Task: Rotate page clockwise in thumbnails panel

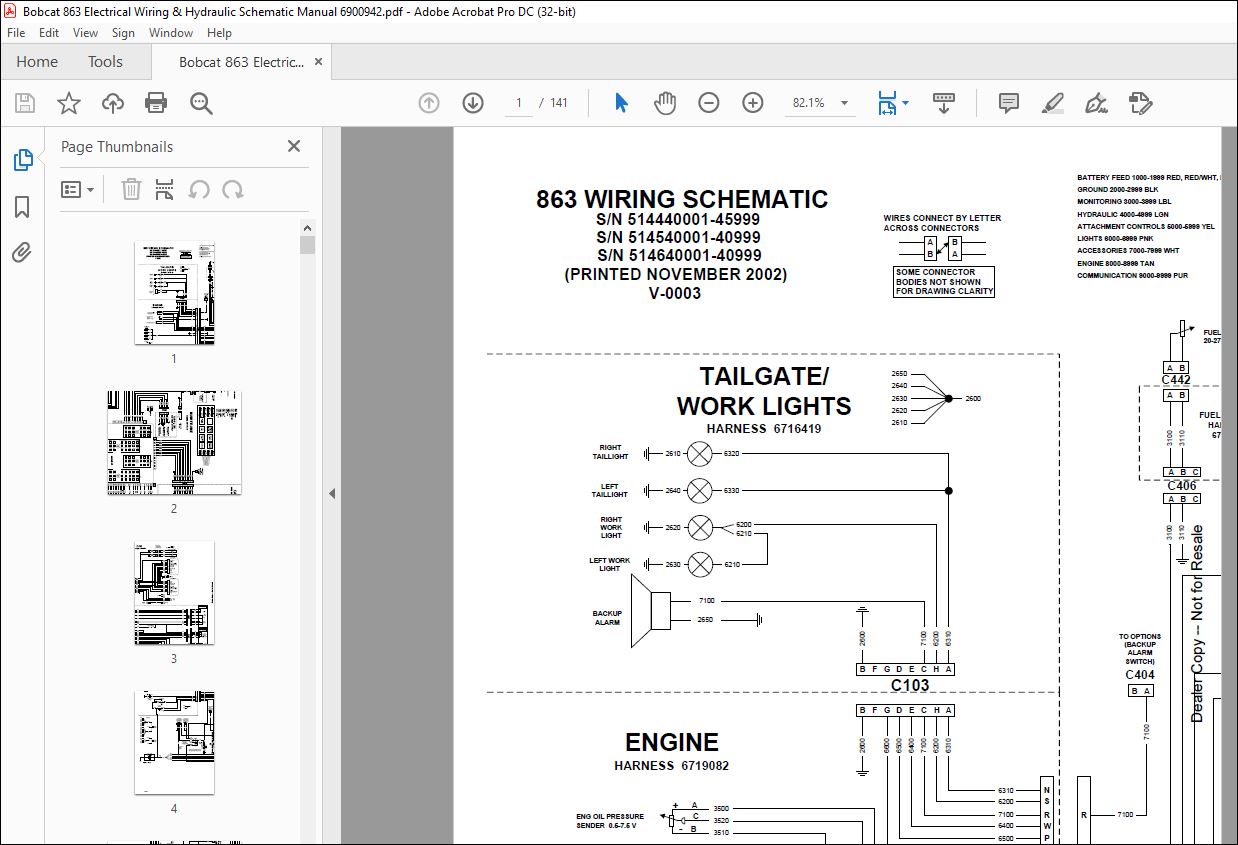Action: 233,189
